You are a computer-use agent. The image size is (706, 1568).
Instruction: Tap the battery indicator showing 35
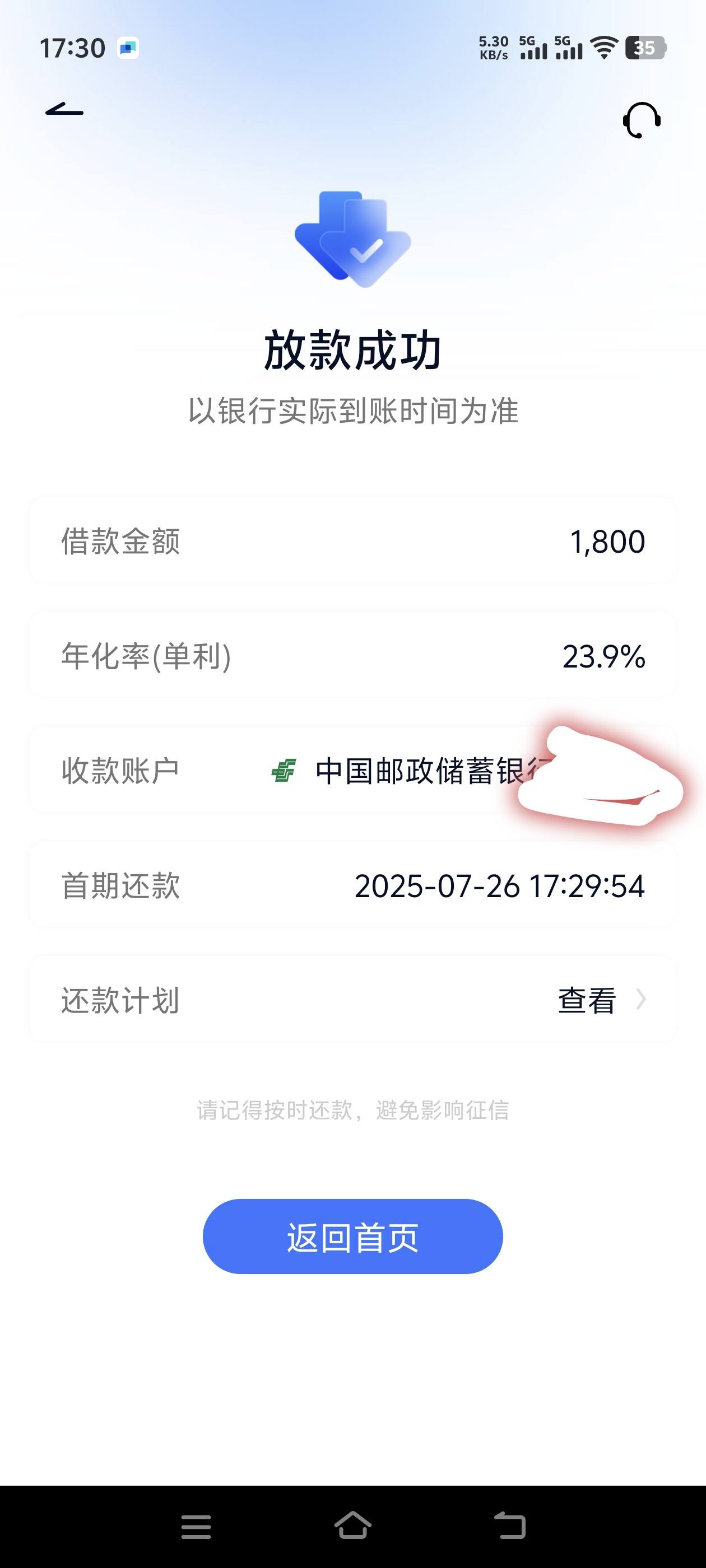(645, 48)
